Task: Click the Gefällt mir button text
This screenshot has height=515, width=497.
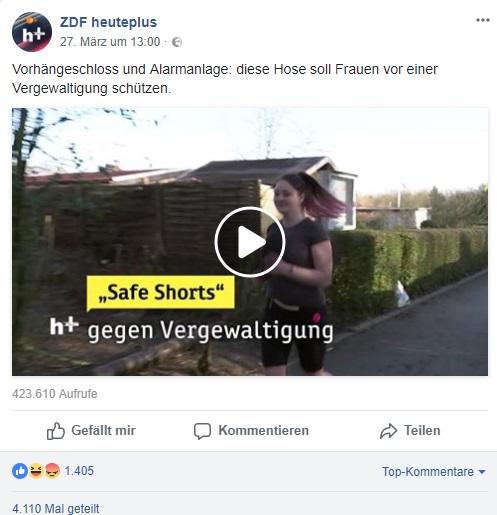Action: click(103, 430)
